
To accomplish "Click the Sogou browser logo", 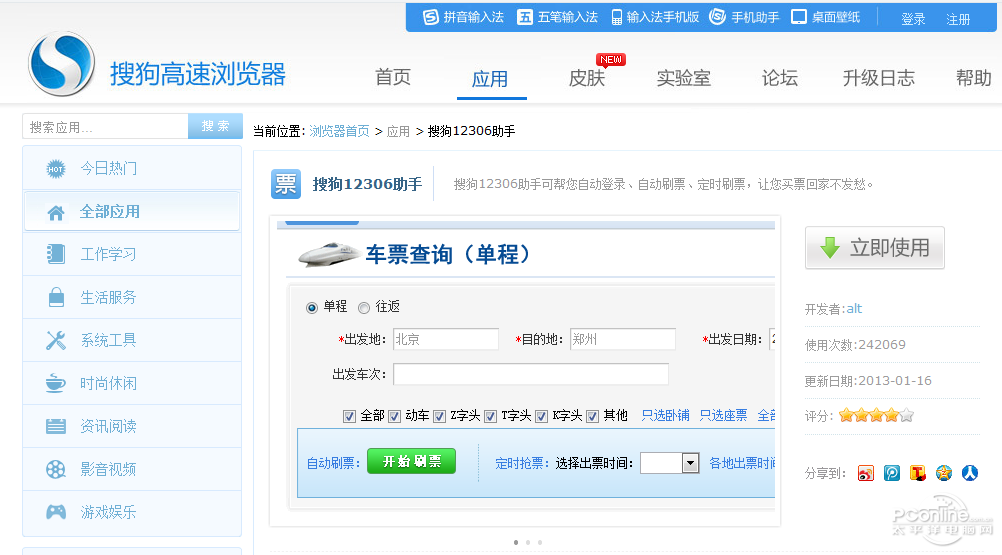I will pyautogui.click(x=61, y=64).
